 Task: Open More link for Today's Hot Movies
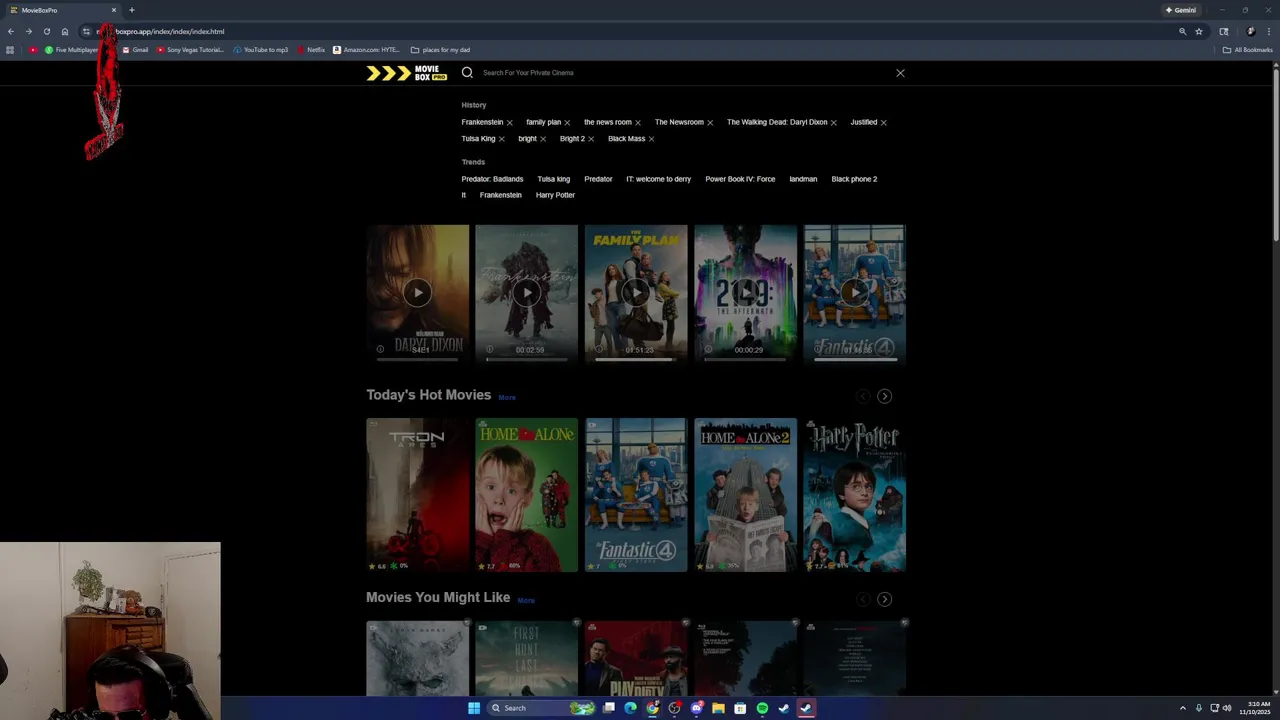click(507, 398)
